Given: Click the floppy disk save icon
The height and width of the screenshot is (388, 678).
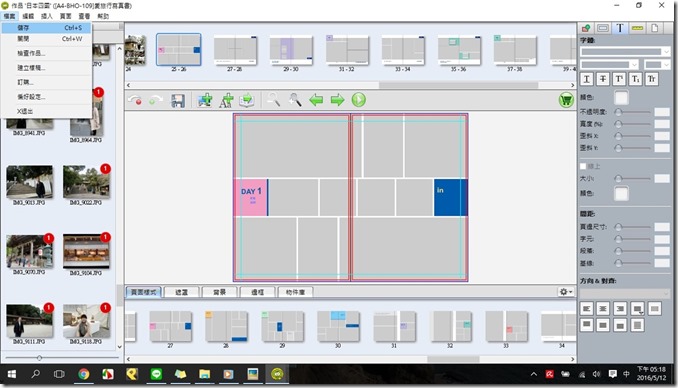Looking at the screenshot, I should coord(178,100).
